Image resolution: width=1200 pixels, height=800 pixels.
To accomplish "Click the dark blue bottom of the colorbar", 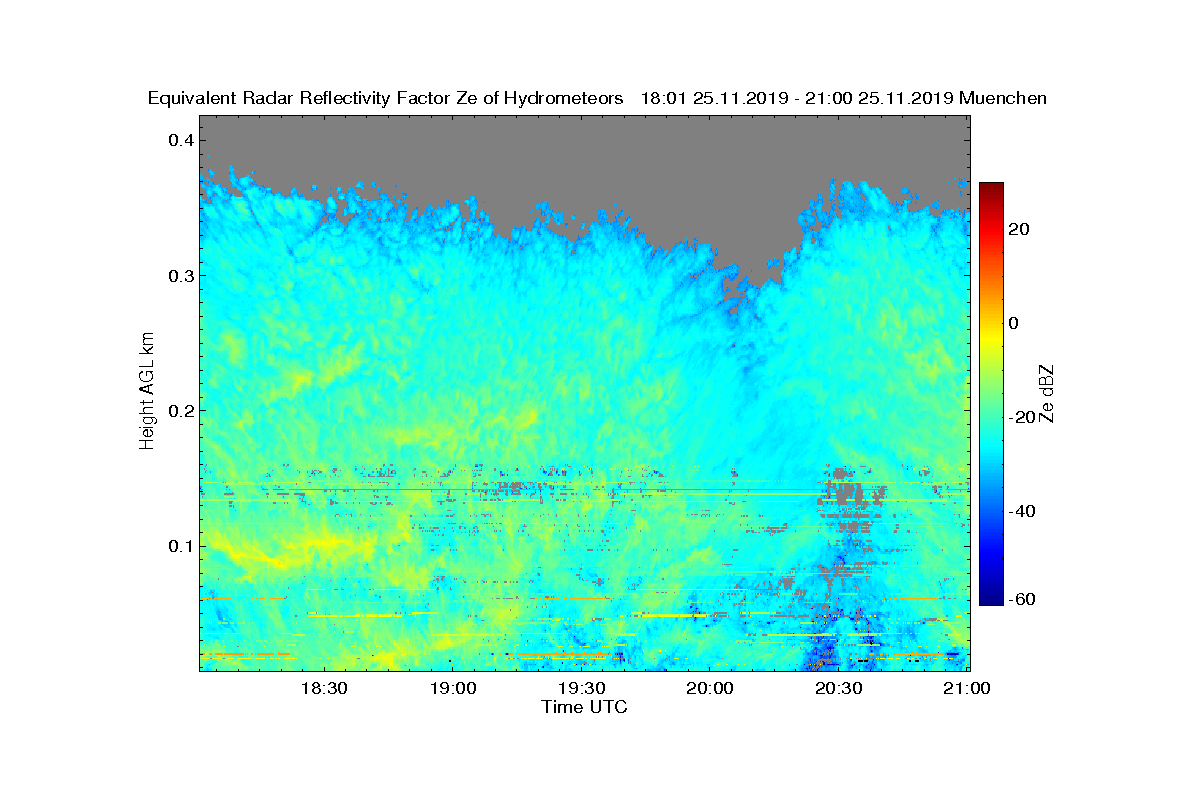I will (x=991, y=597).
